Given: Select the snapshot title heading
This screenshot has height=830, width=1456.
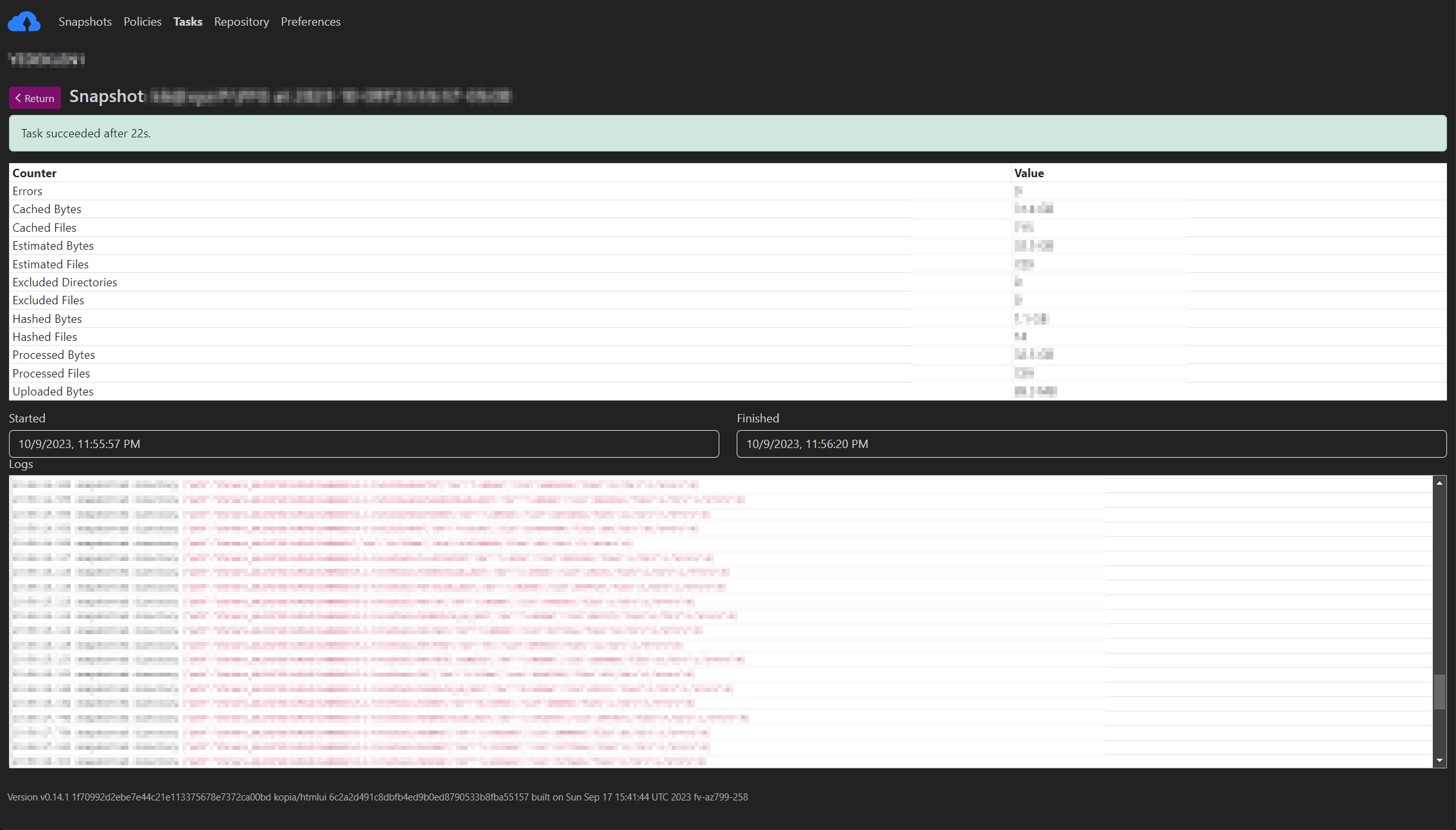Looking at the screenshot, I should pos(106,96).
